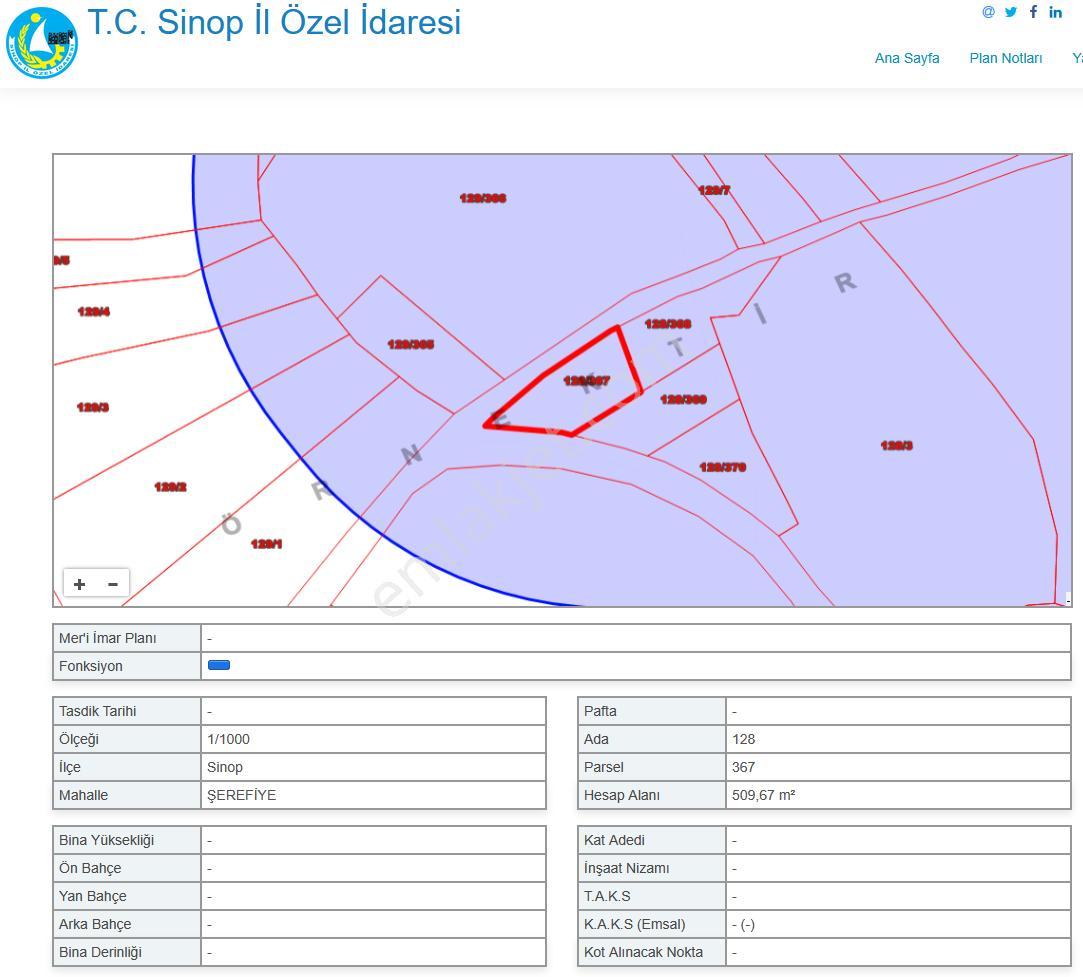
Task: Open Plan Notları menu item
Action: pyautogui.click(x=1006, y=58)
